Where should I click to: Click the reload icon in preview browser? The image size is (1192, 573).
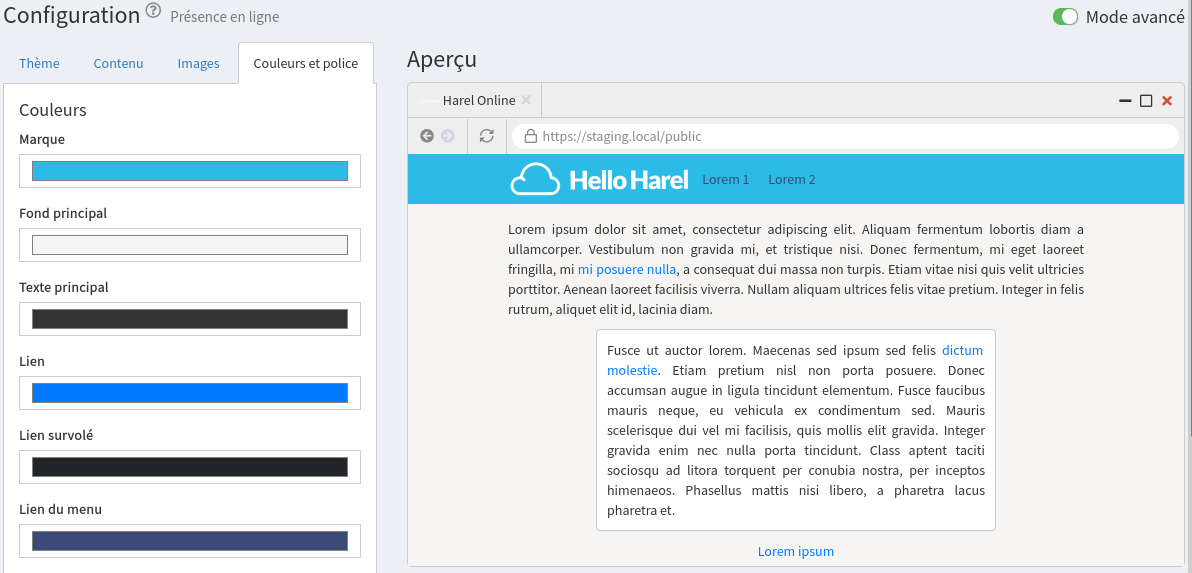click(x=487, y=136)
